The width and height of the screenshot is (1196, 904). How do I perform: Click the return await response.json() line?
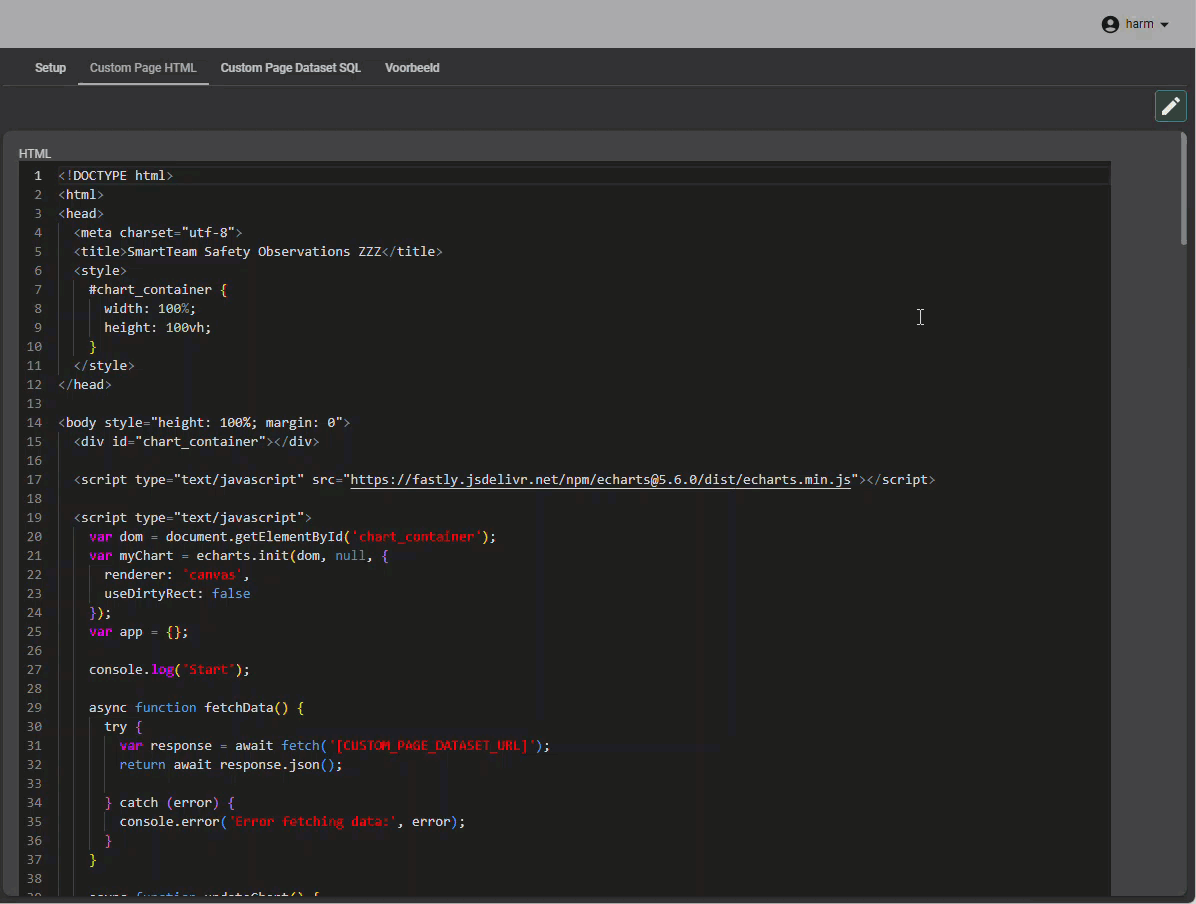pyautogui.click(x=231, y=765)
